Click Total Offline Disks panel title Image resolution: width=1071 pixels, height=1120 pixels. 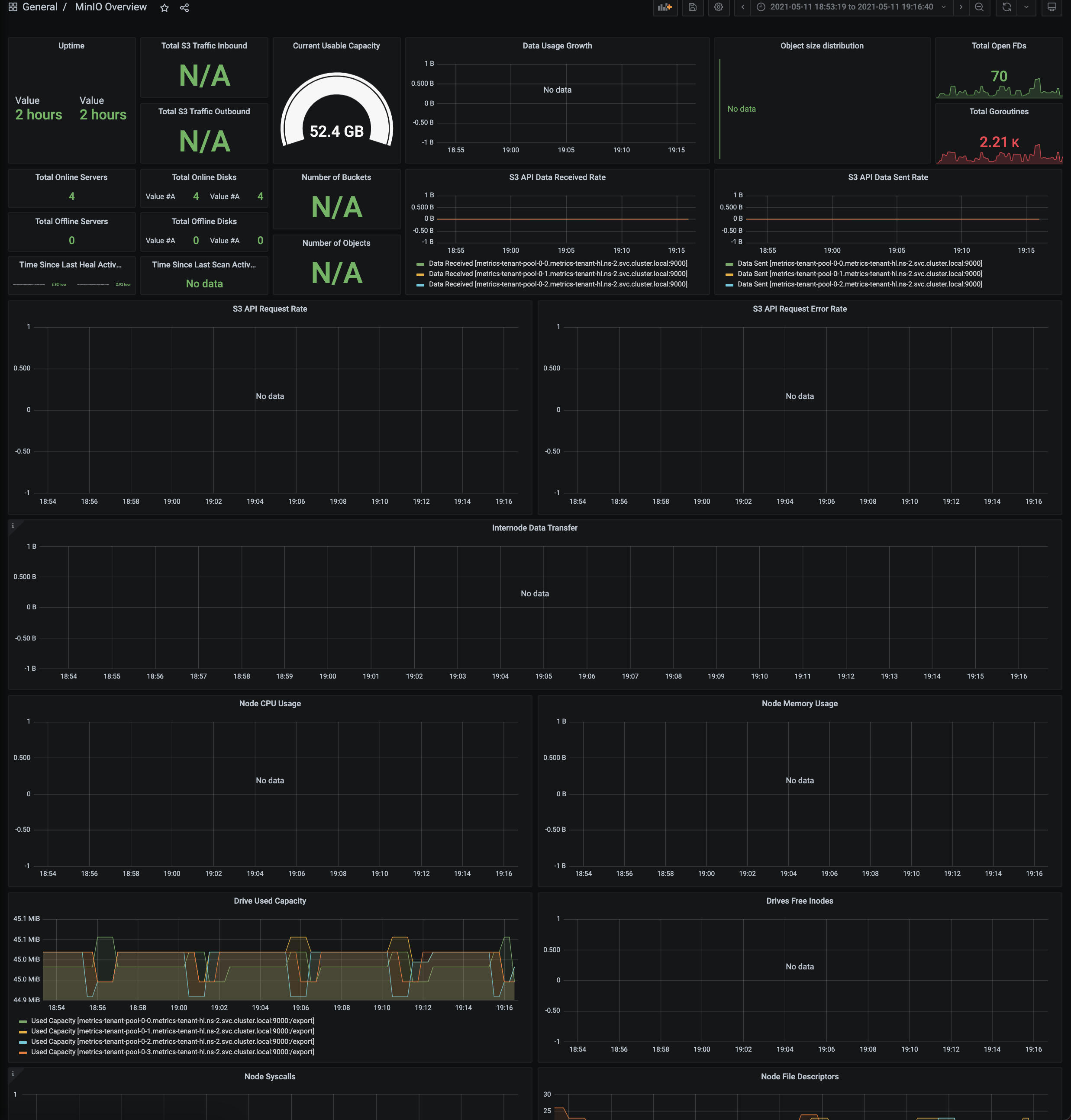pyautogui.click(x=204, y=222)
